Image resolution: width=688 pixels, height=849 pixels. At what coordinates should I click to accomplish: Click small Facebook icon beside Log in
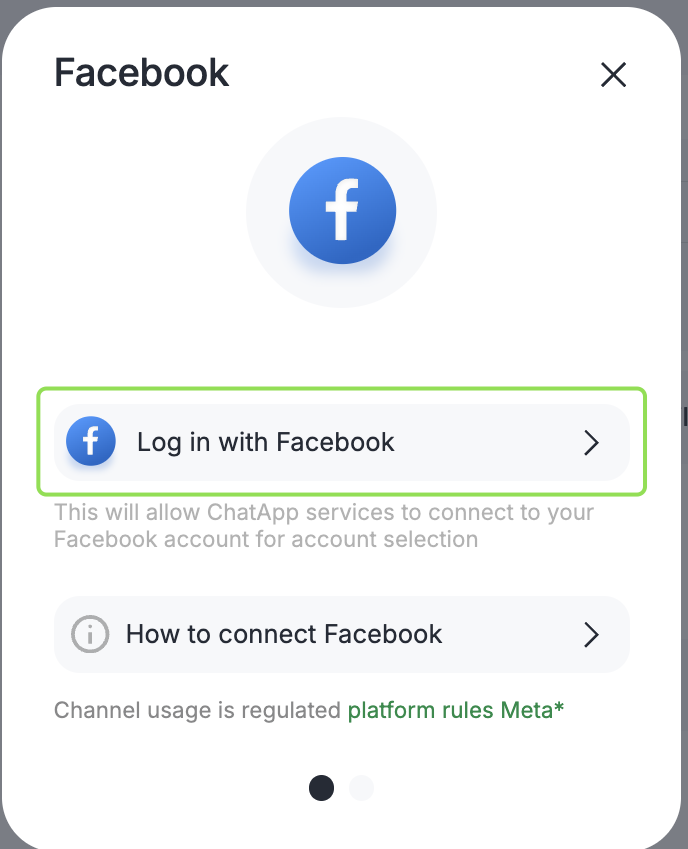tap(91, 442)
